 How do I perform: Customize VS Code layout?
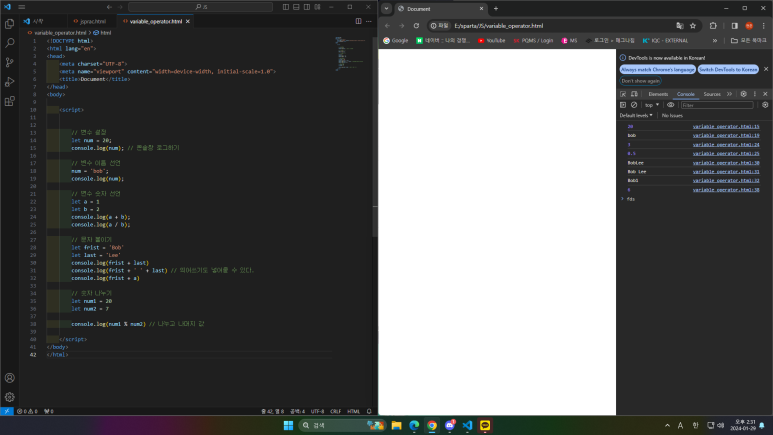pyautogui.click(x=317, y=7)
